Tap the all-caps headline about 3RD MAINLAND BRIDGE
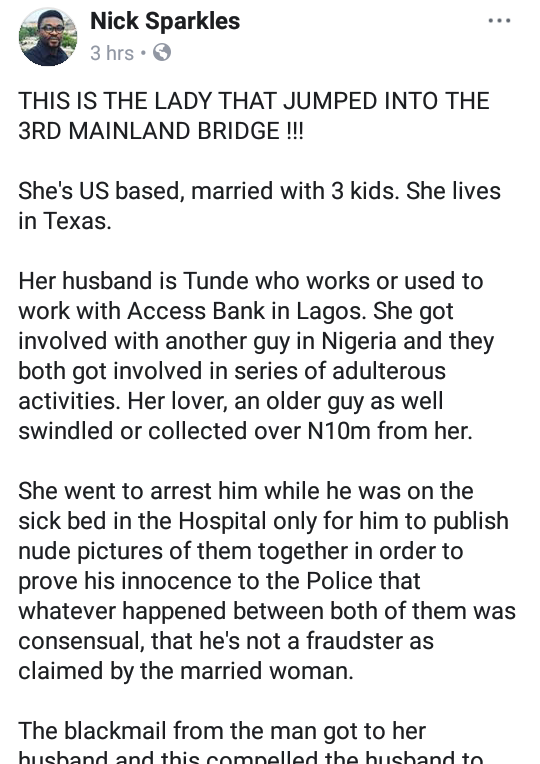540x764 pixels. 254,116
